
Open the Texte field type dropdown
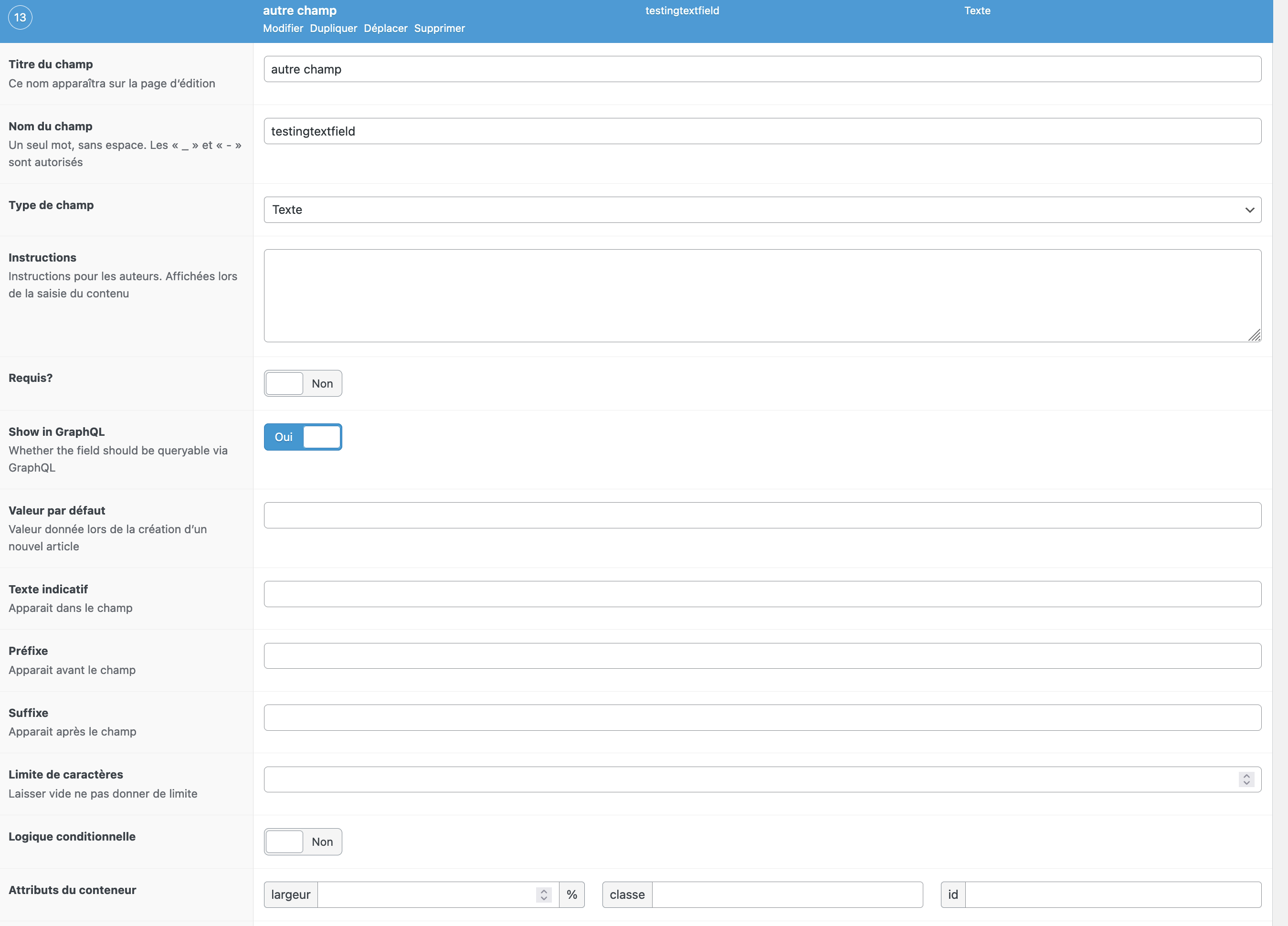761,210
